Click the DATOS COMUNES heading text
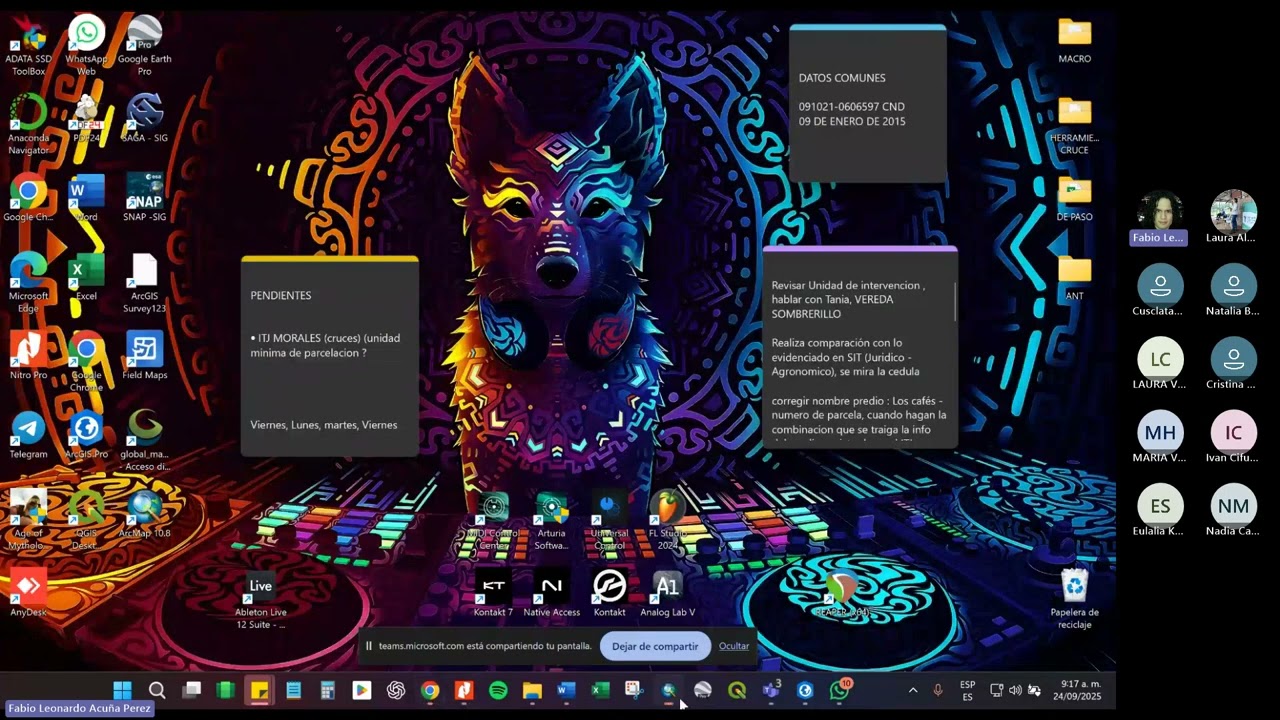This screenshot has height=720, width=1280. click(842, 78)
